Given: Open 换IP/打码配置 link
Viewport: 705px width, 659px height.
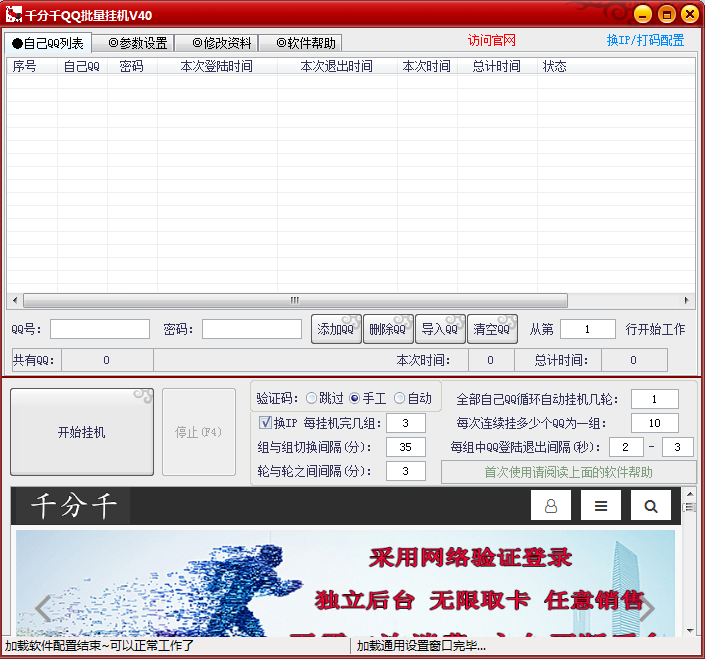Looking at the screenshot, I should [645, 40].
